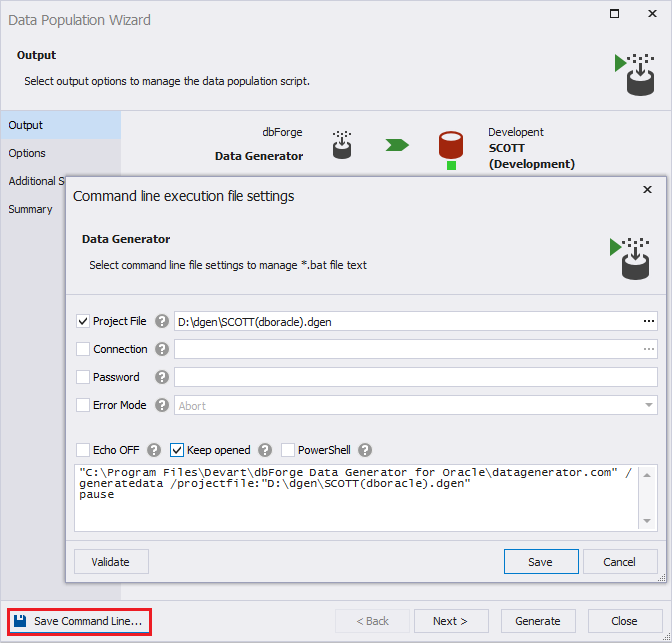Image resolution: width=672 pixels, height=643 pixels.
Task: Click the floppy disk icon on Save Command Line
Action: coord(20,621)
